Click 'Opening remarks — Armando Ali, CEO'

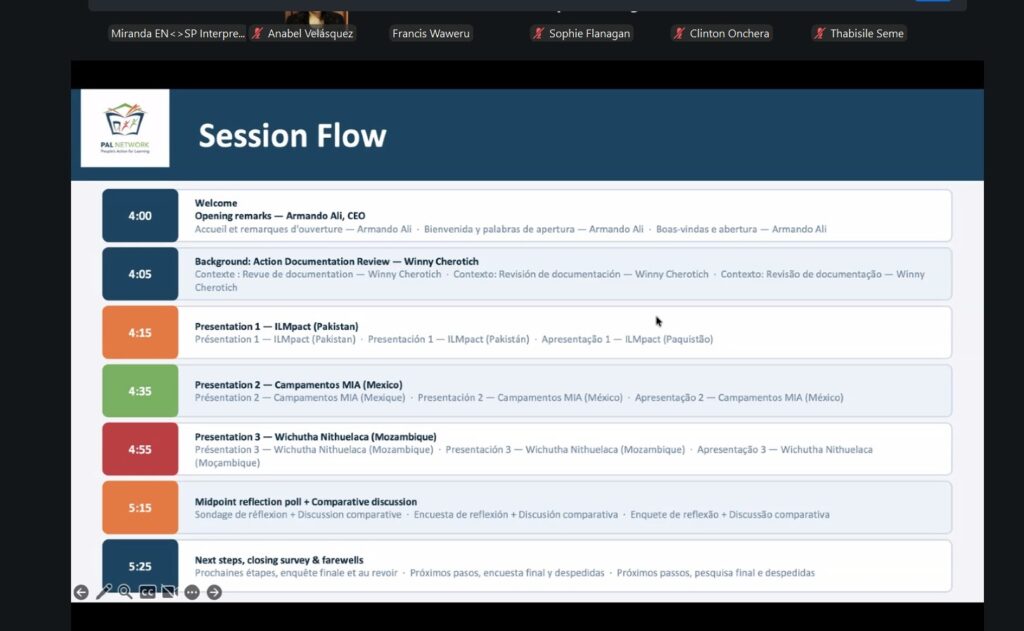(280, 216)
